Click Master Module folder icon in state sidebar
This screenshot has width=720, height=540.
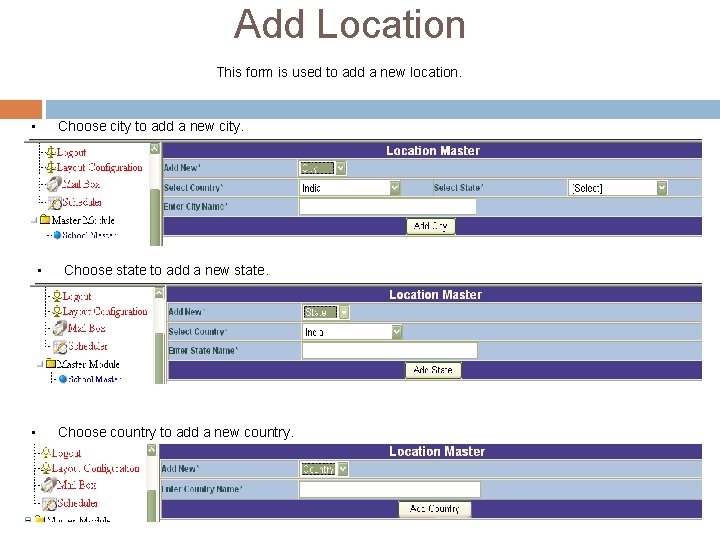pos(51,364)
